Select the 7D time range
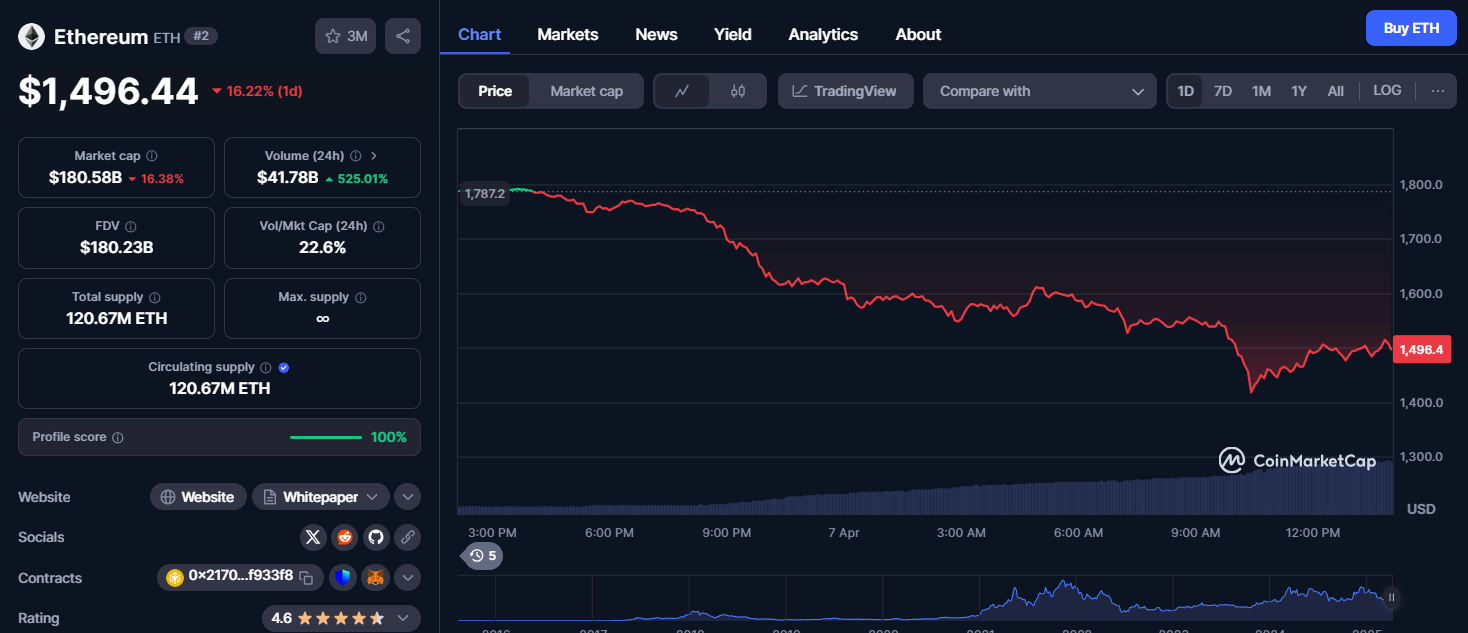The image size is (1468, 633). pyautogui.click(x=1223, y=91)
